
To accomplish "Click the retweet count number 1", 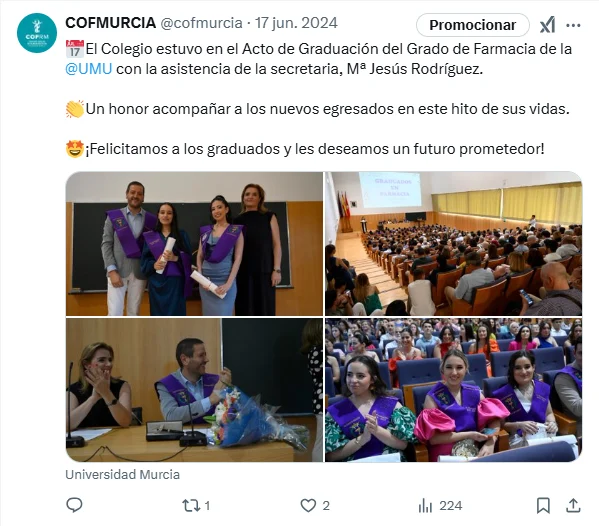I will 207,506.
